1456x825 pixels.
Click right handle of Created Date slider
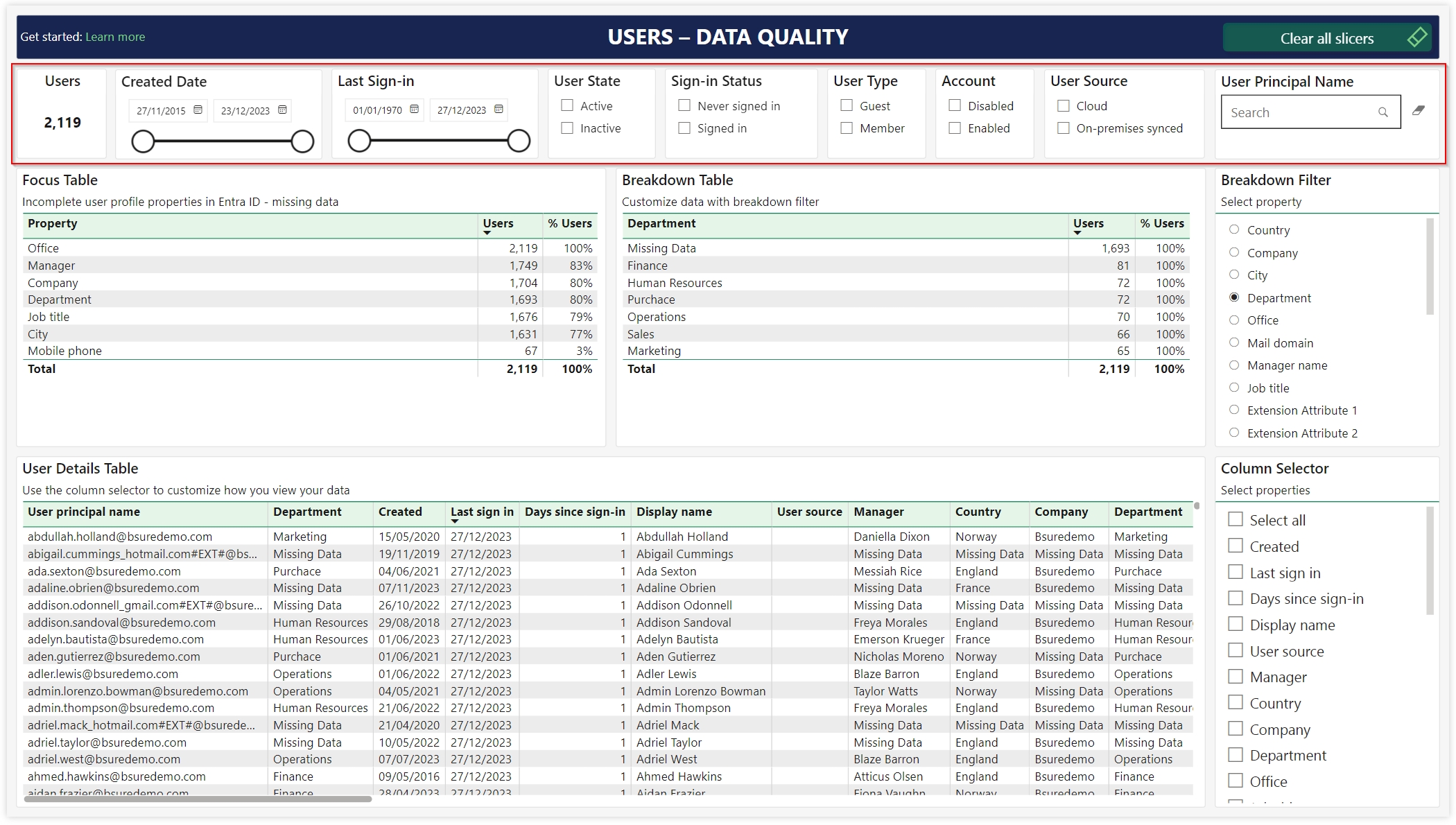302,141
